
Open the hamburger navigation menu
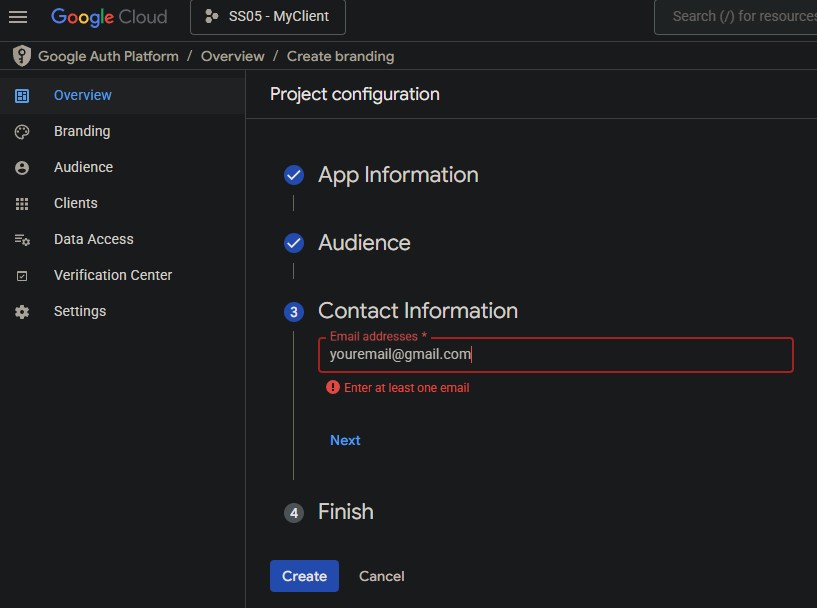tap(18, 17)
